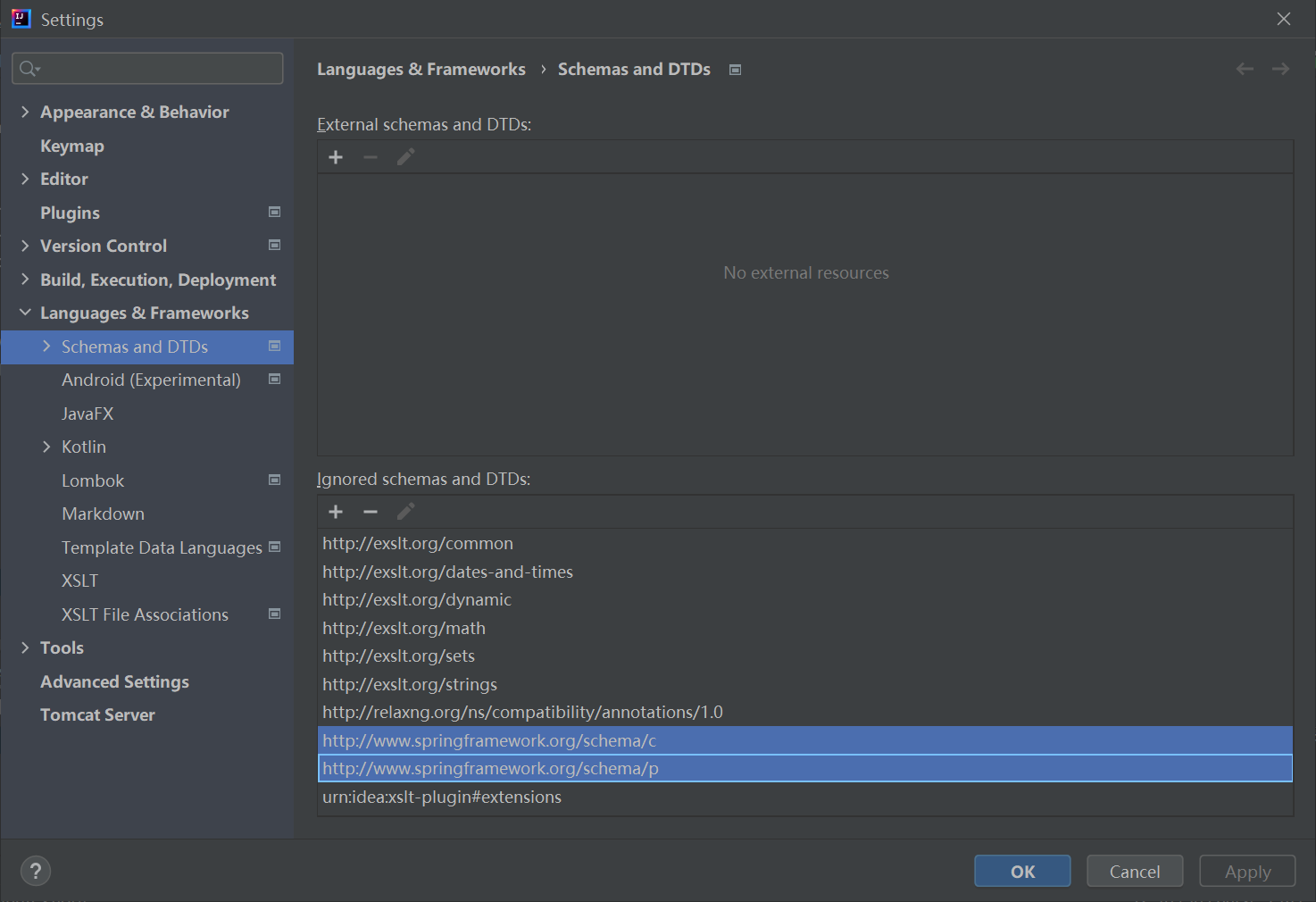
Task: Click Schemas and DTDs breadcrumb
Action: point(634,69)
